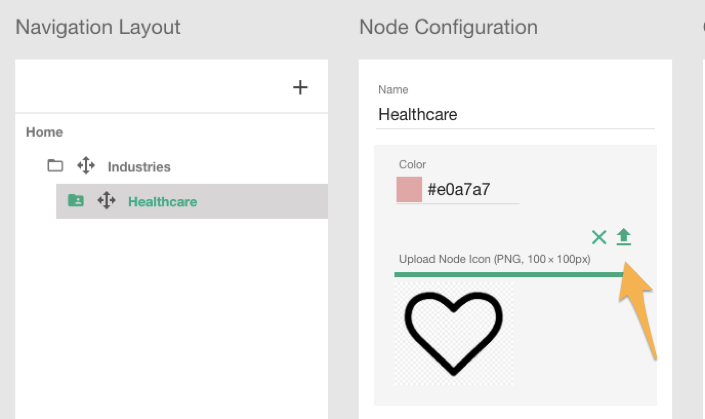Open the pink color swatch picker

(409, 189)
